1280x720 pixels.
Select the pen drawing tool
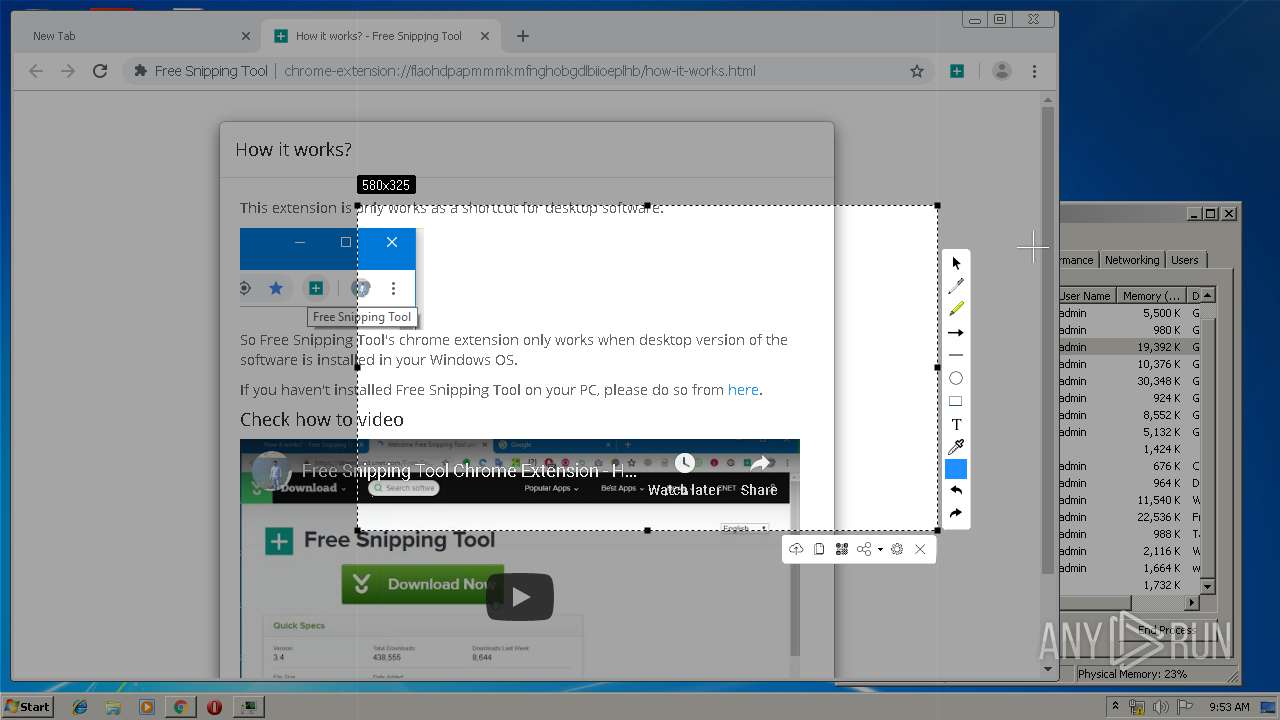pos(956,286)
